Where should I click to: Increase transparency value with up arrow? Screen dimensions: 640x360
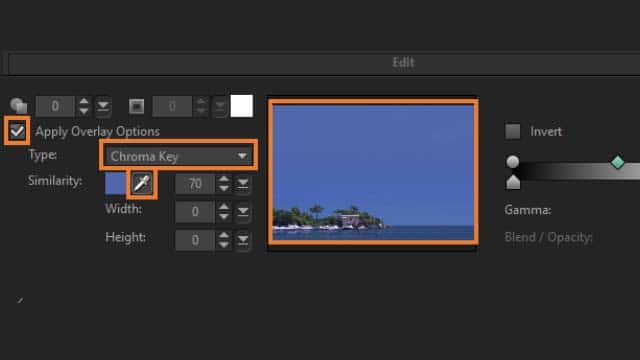tap(84, 101)
